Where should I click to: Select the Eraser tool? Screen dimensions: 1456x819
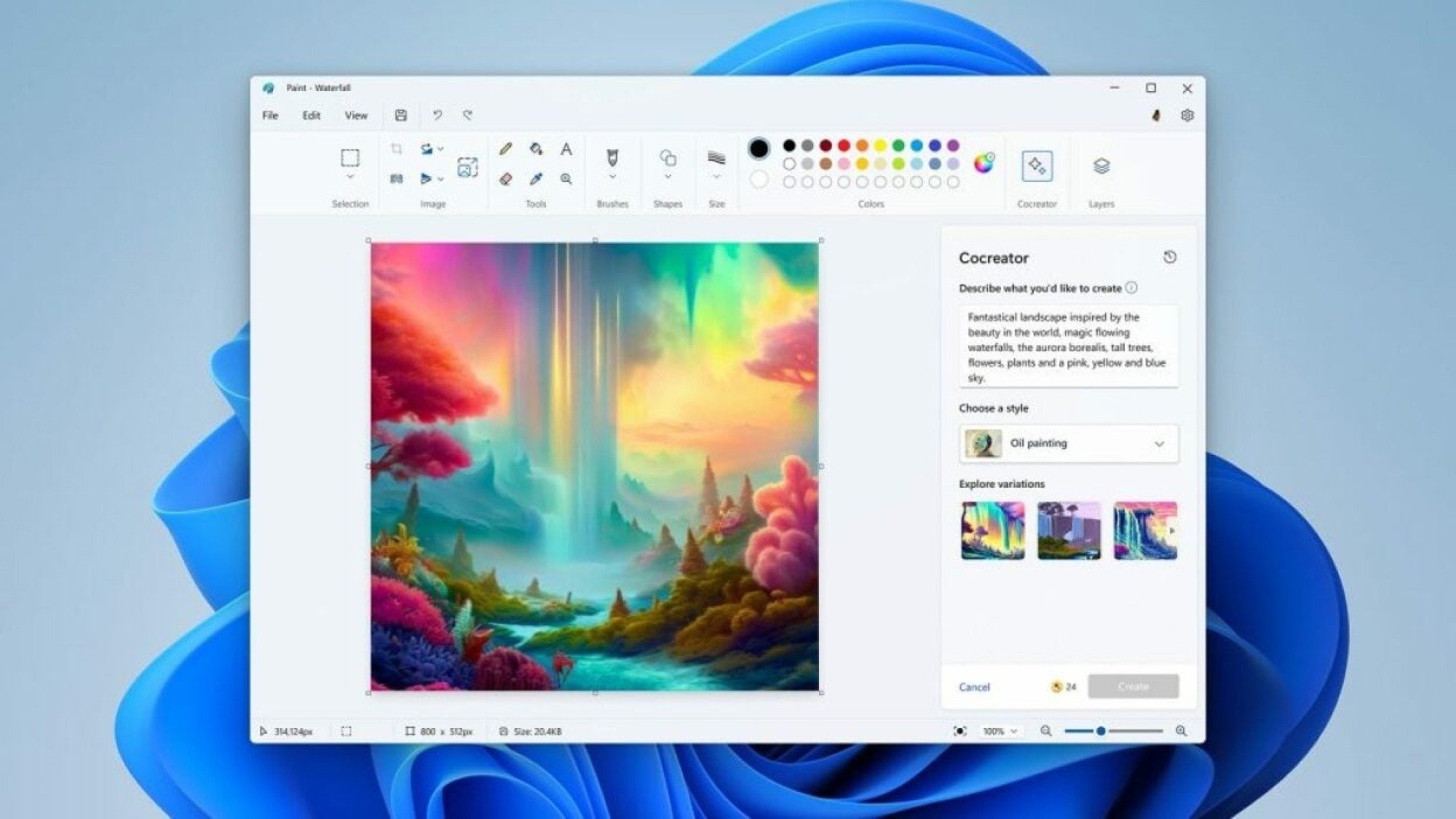pyautogui.click(x=505, y=178)
